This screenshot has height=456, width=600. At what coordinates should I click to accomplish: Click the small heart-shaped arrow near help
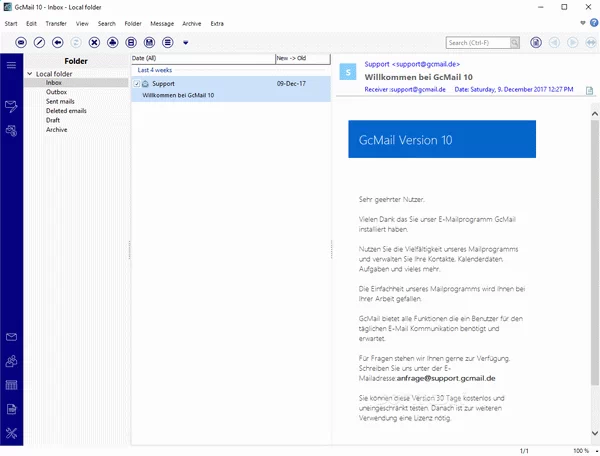pyautogui.click(x=583, y=23)
